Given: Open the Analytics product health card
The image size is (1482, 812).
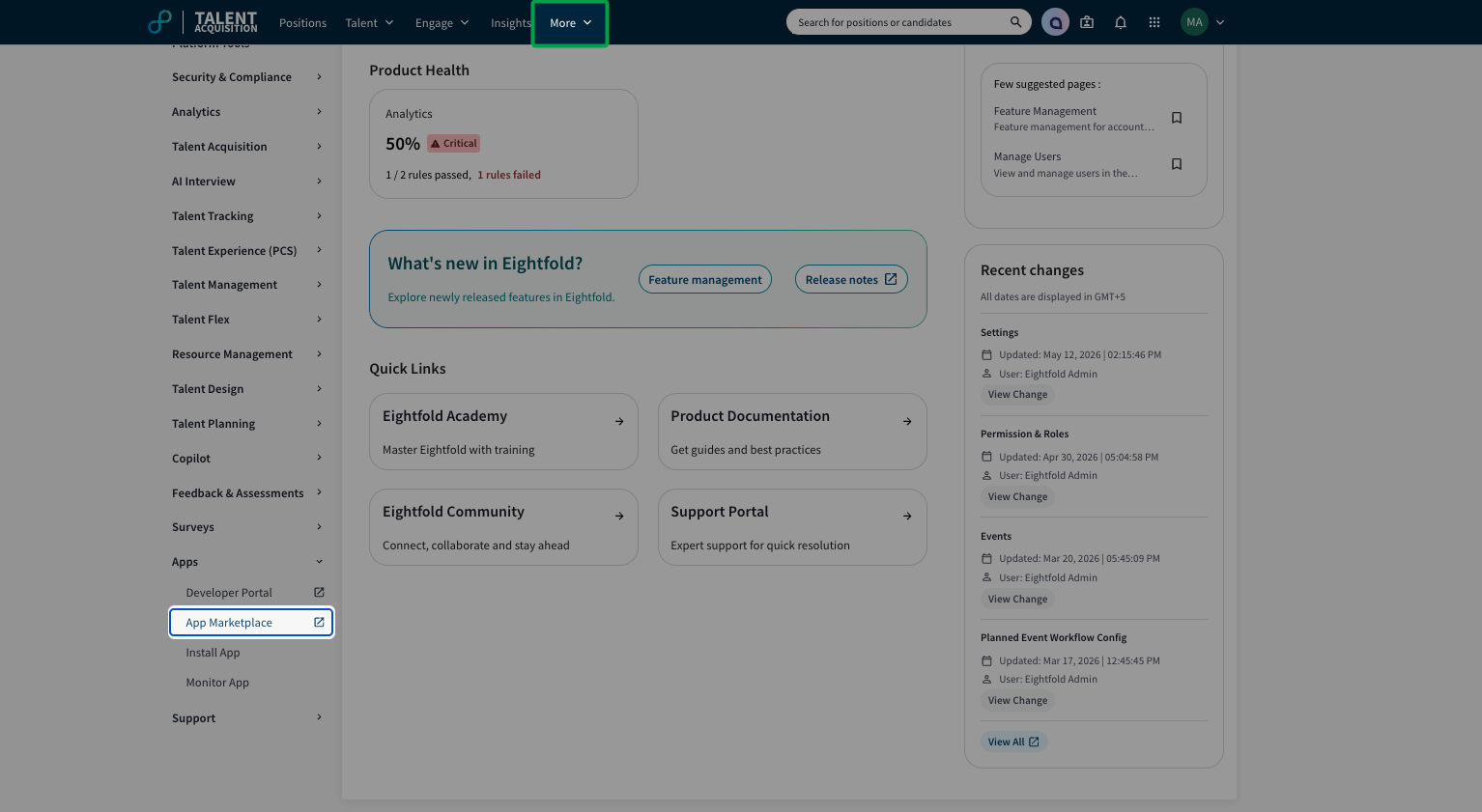Looking at the screenshot, I should [503, 144].
